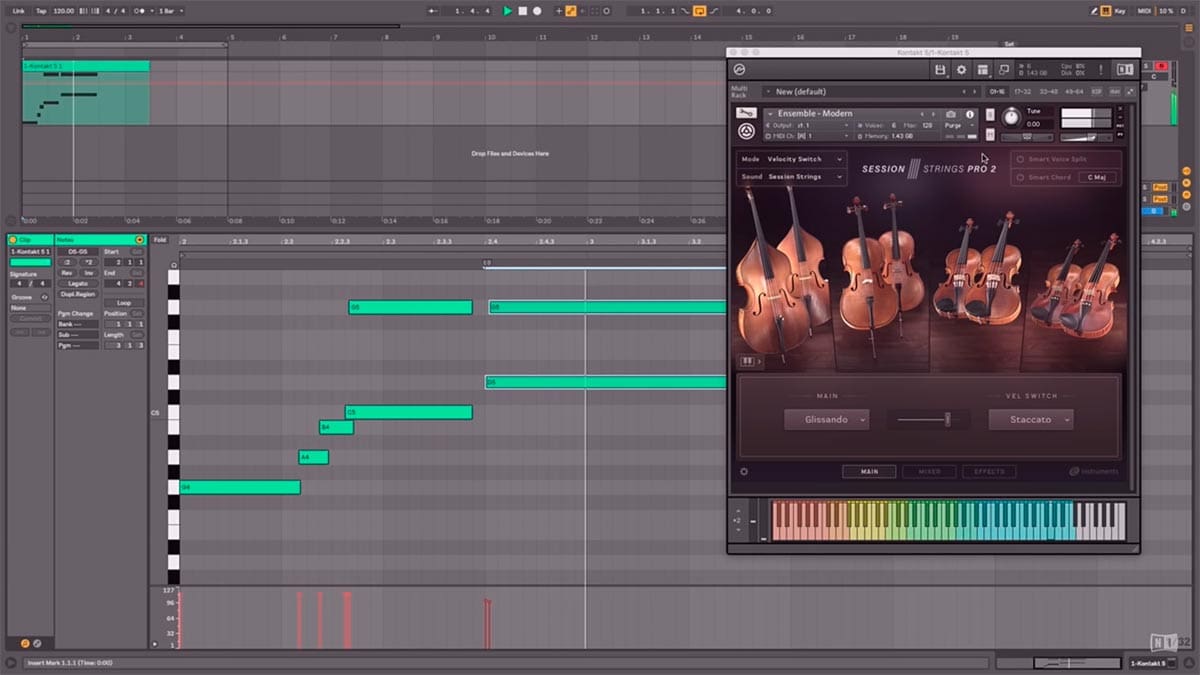Toggle the Key map mode switch

(1119, 10)
